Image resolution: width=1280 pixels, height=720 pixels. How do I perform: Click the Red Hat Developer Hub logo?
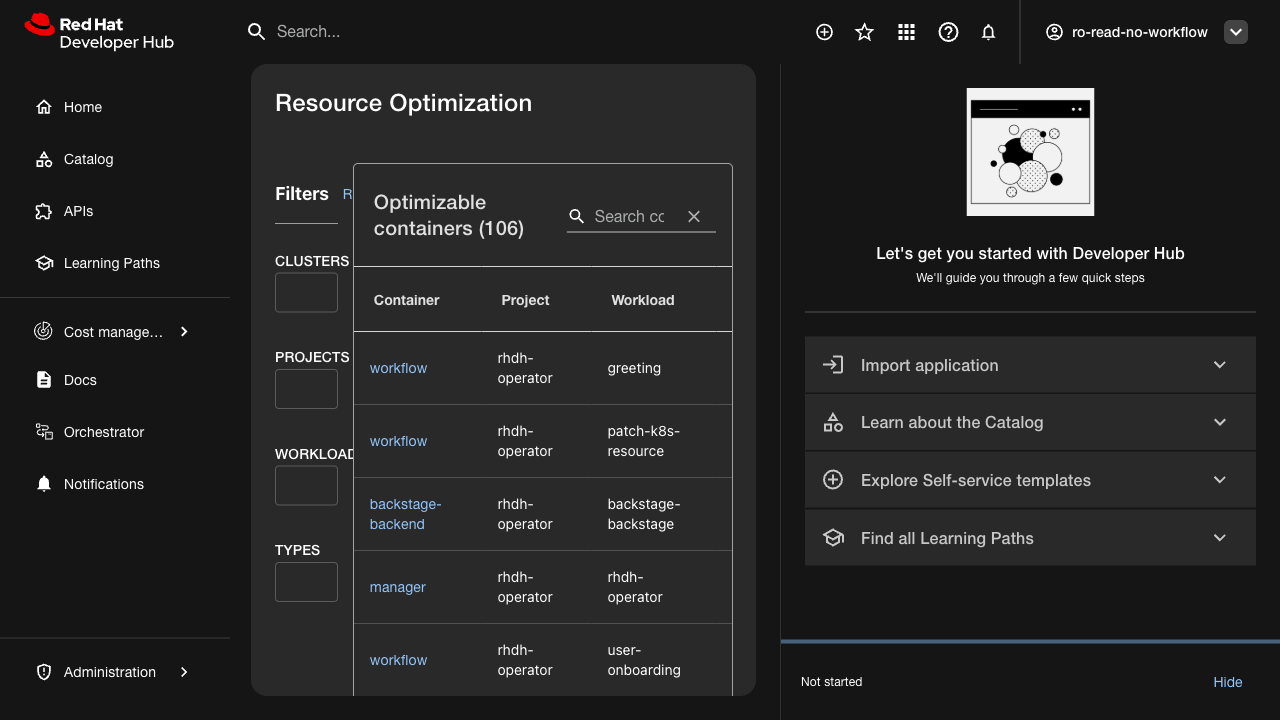point(99,32)
